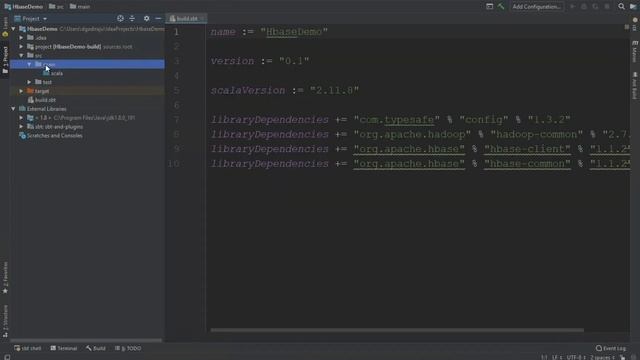Click line number 5 in the gutter
This screenshot has height=360, width=640.
click(x=176, y=90)
